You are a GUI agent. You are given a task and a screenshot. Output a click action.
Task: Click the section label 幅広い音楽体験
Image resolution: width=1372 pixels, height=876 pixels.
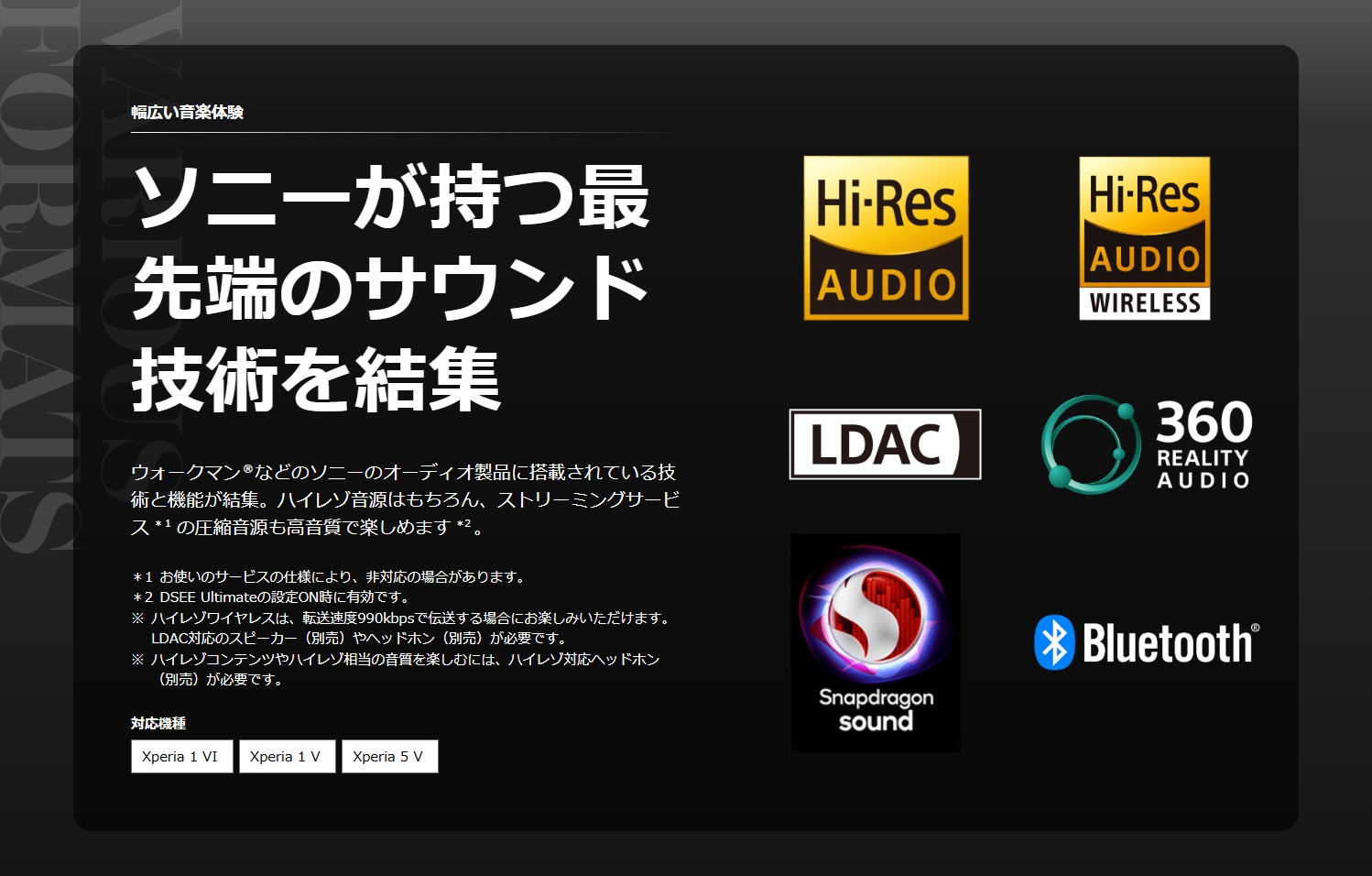click(187, 113)
